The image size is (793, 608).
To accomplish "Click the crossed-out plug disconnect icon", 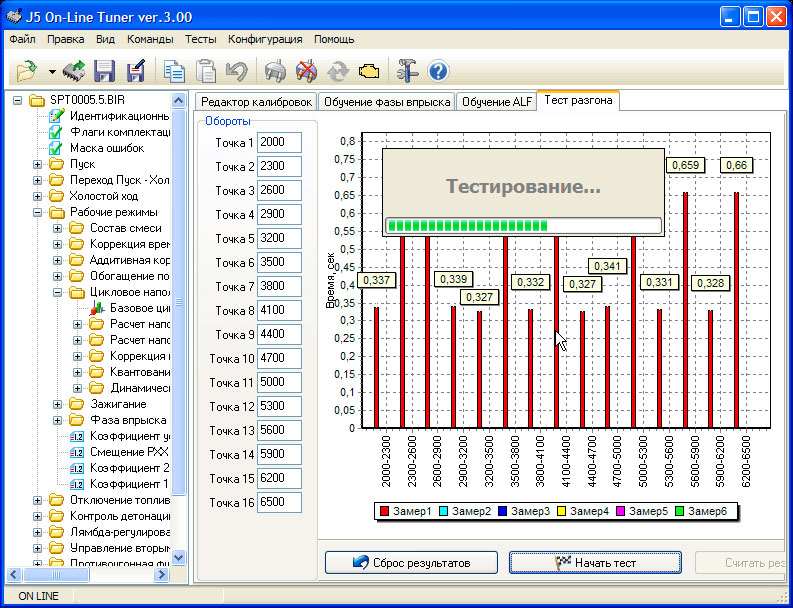I will [306, 71].
